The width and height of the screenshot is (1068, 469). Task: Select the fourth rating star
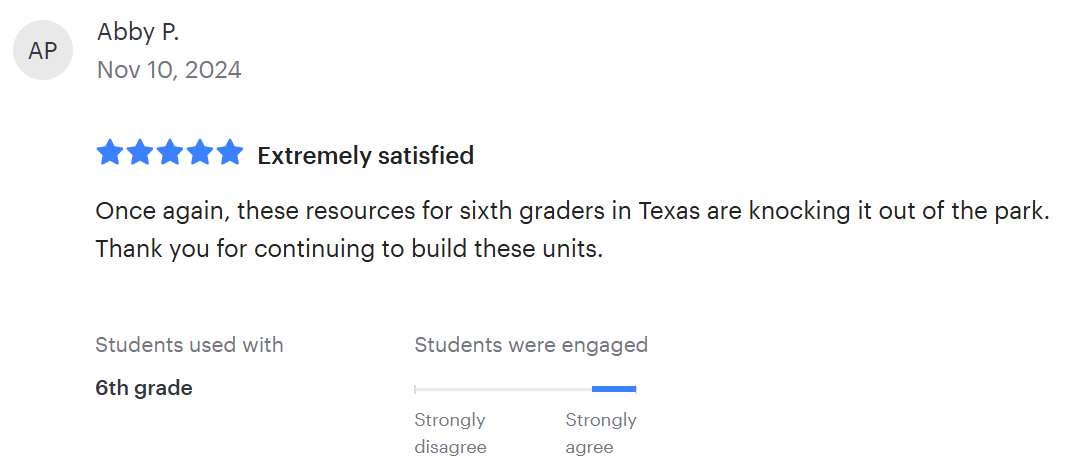(x=200, y=153)
